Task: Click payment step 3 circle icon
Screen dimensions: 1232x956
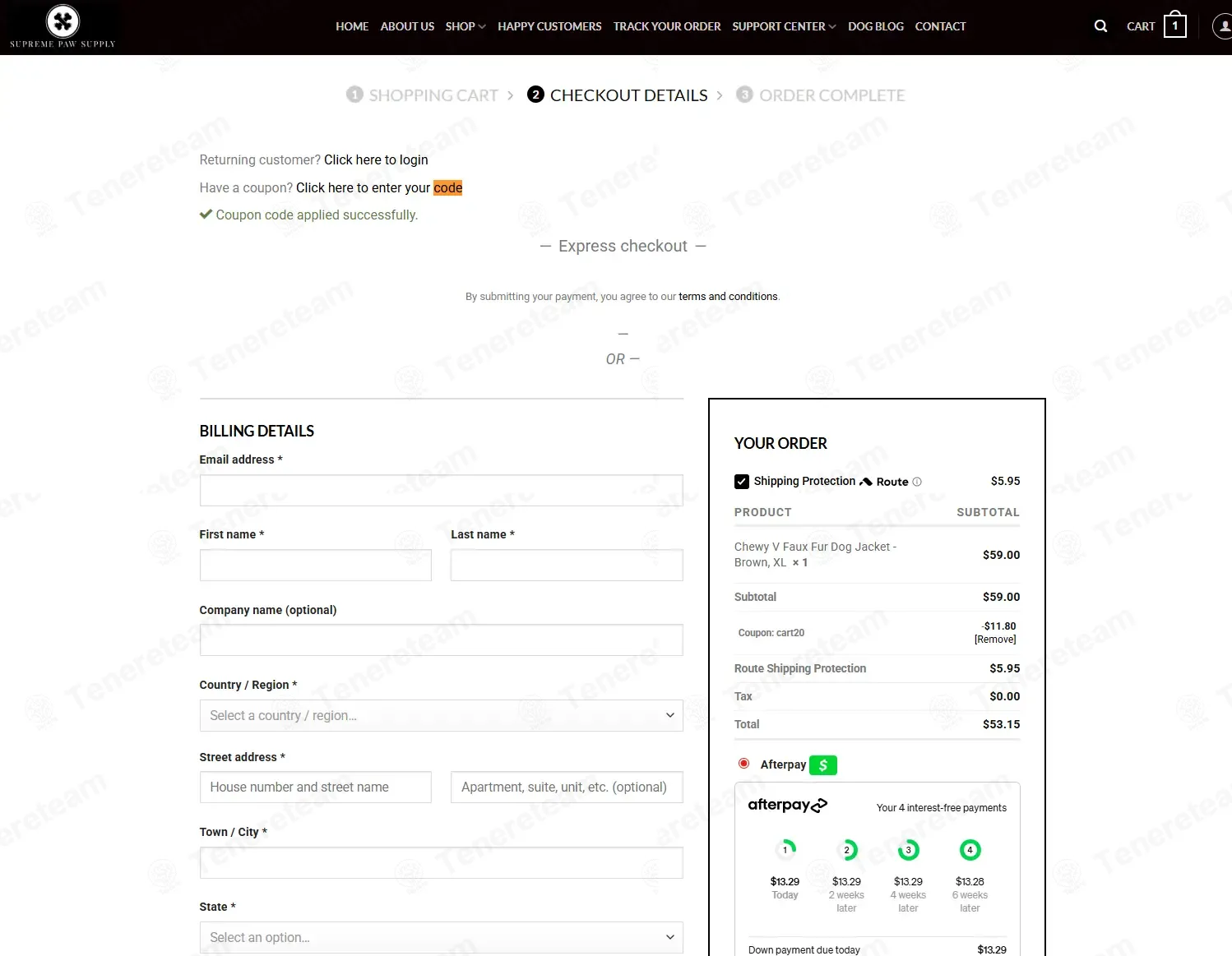Action: click(x=909, y=850)
